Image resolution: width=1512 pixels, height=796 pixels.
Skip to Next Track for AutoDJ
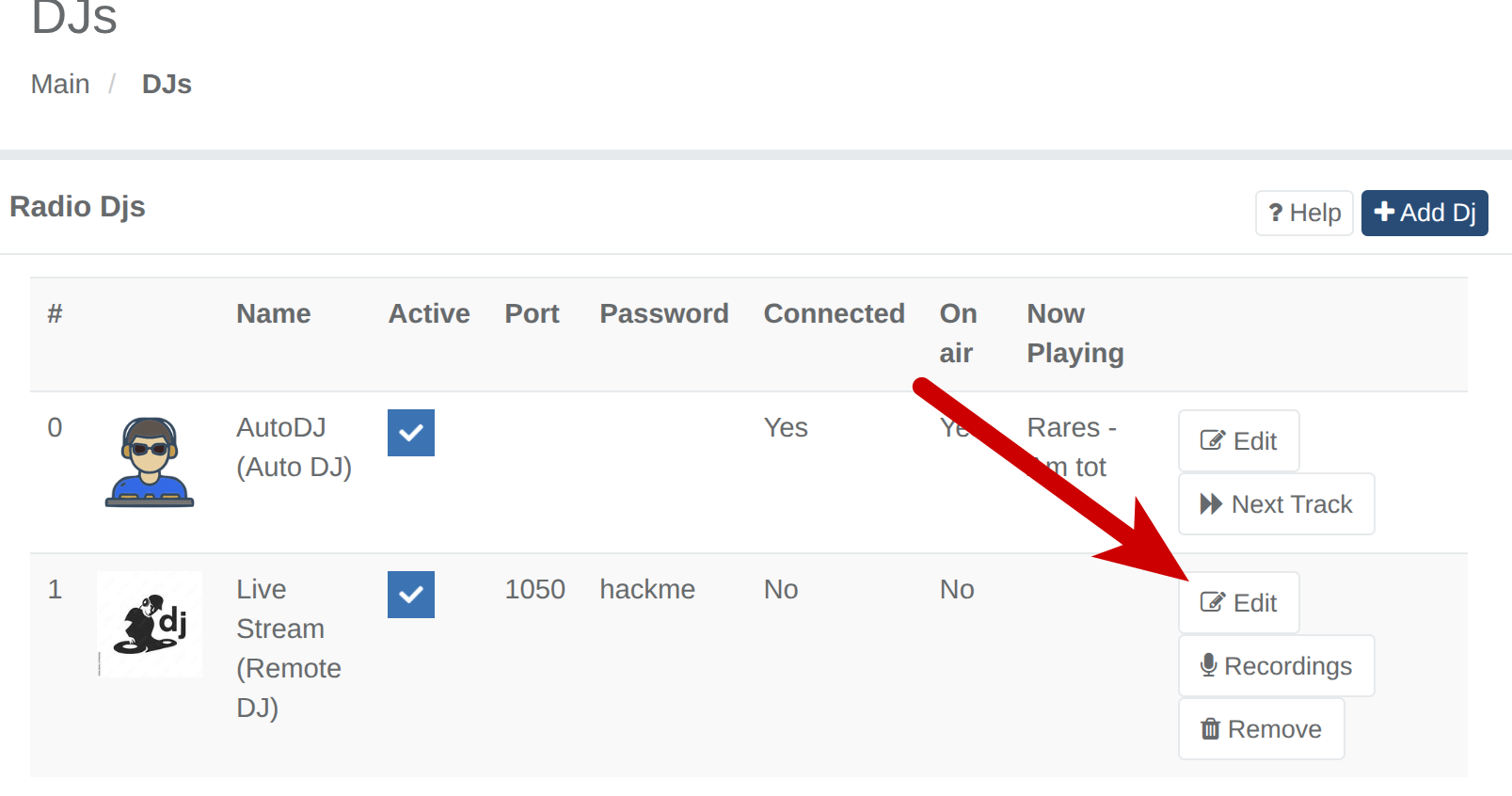1276,504
